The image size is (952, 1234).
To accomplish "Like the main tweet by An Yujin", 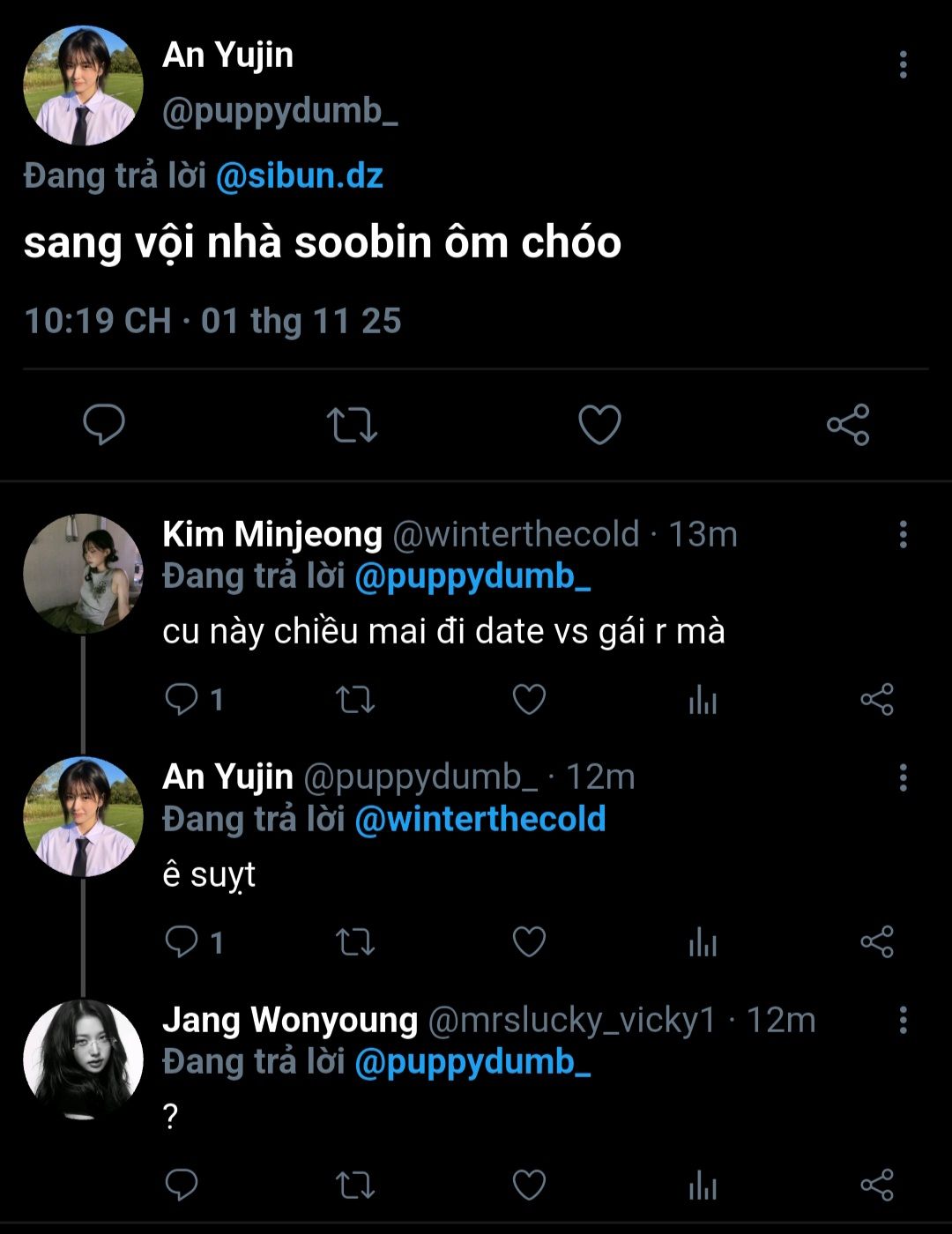I will 599,425.
